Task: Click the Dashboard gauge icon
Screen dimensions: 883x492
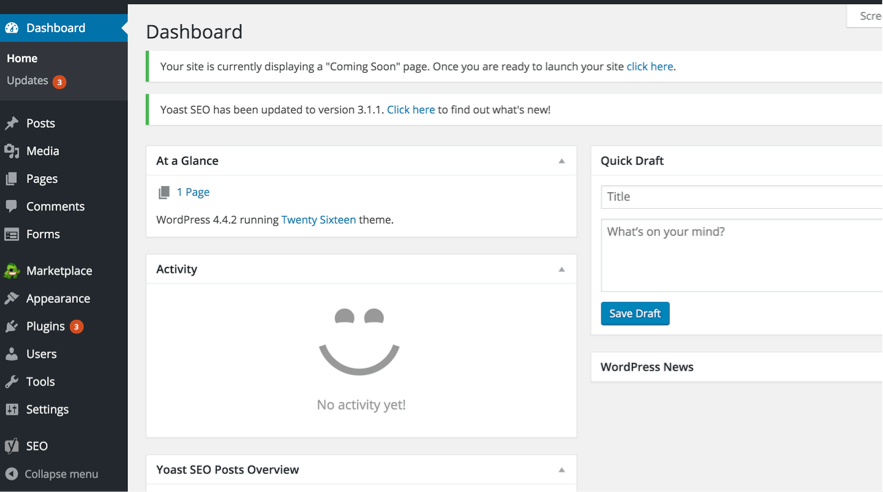Action: (12, 28)
